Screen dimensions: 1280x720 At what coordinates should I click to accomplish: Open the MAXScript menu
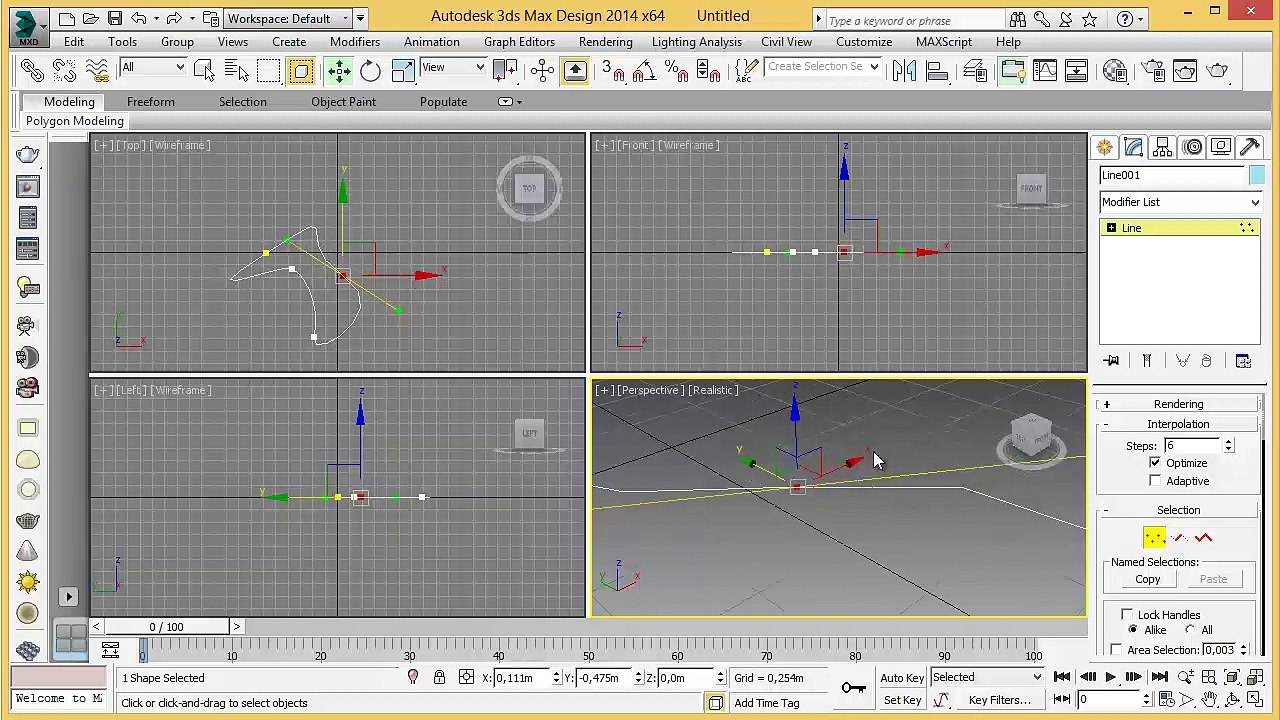[x=943, y=42]
